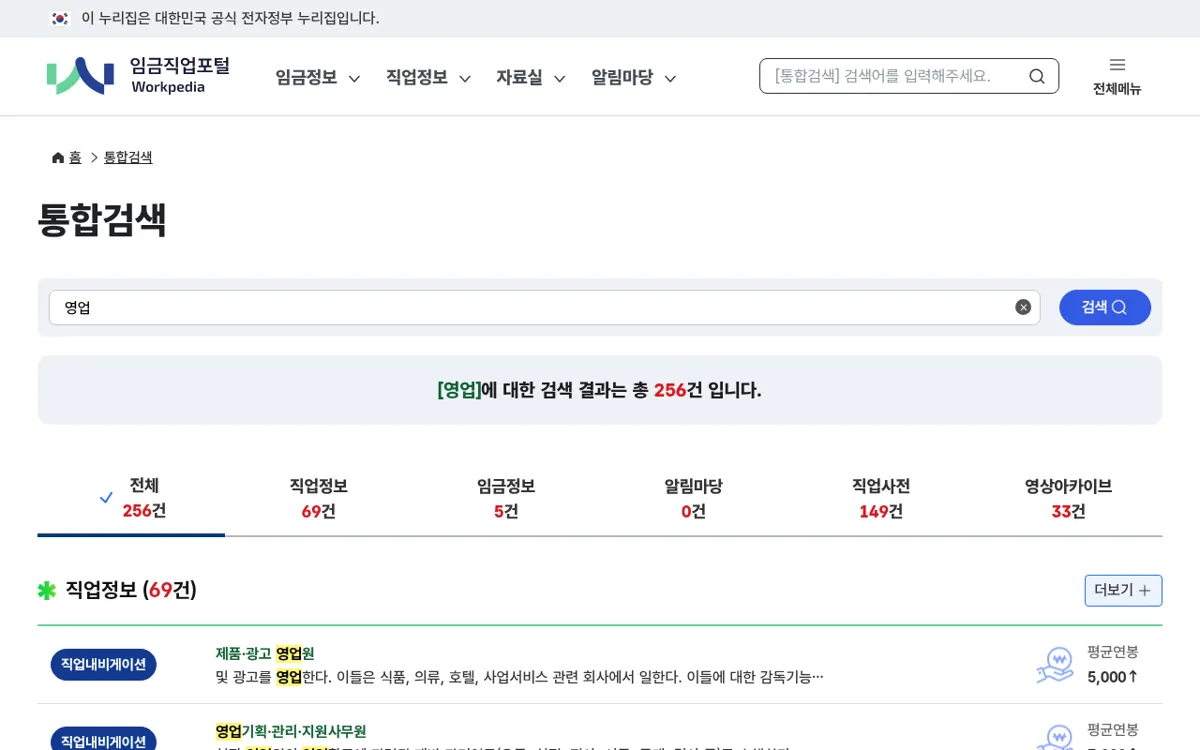Select the 전체 256건 tab

coord(131,498)
